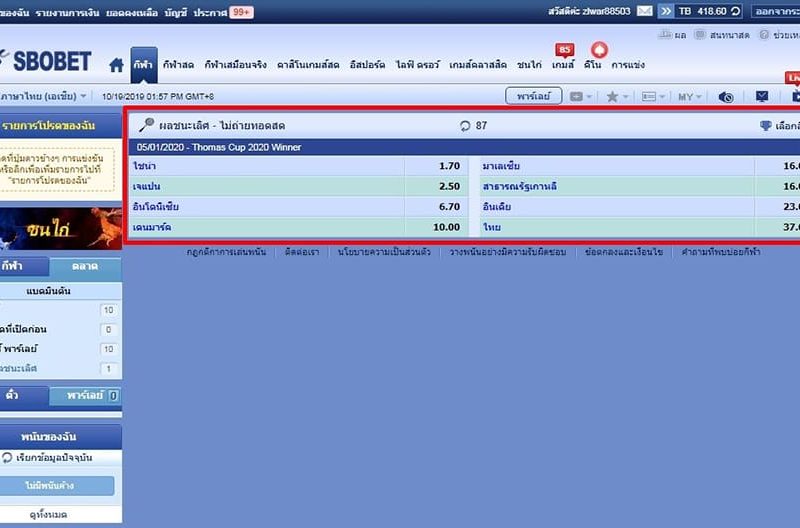Open วางพนันอย่างมีความรับผิดชอบ footer link
Screen dimensions: 800x528
(x=508, y=252)
